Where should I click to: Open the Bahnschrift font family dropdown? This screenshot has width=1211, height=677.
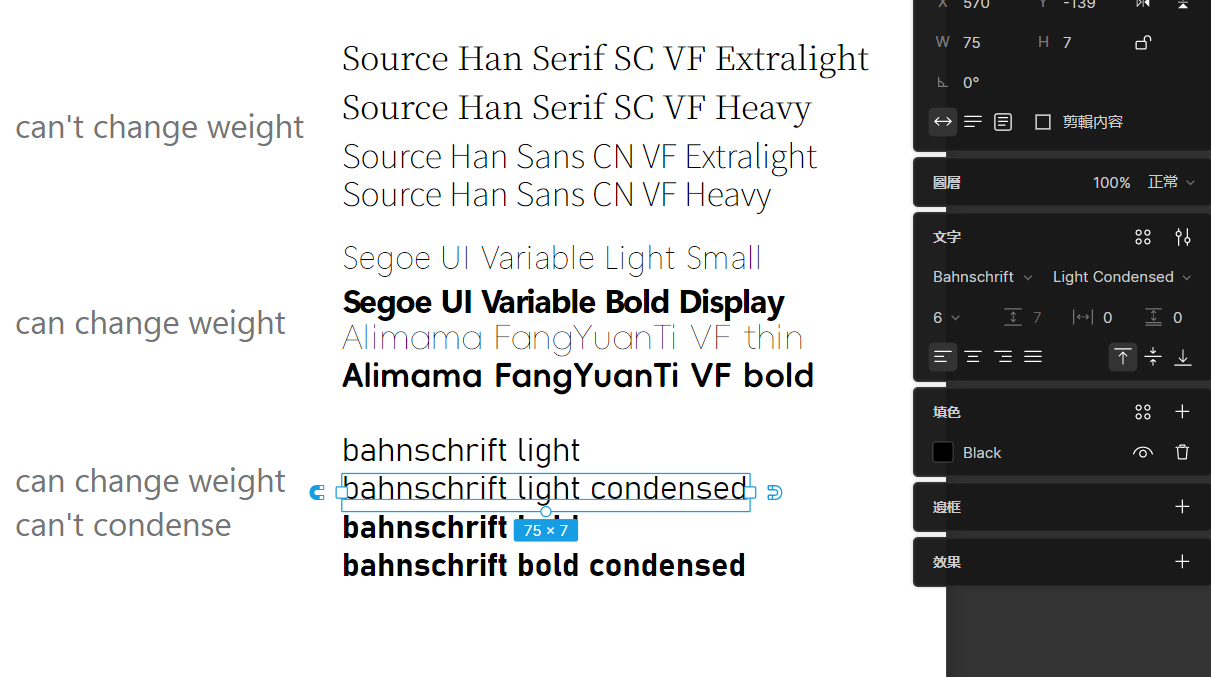click(x=981, y=277)
